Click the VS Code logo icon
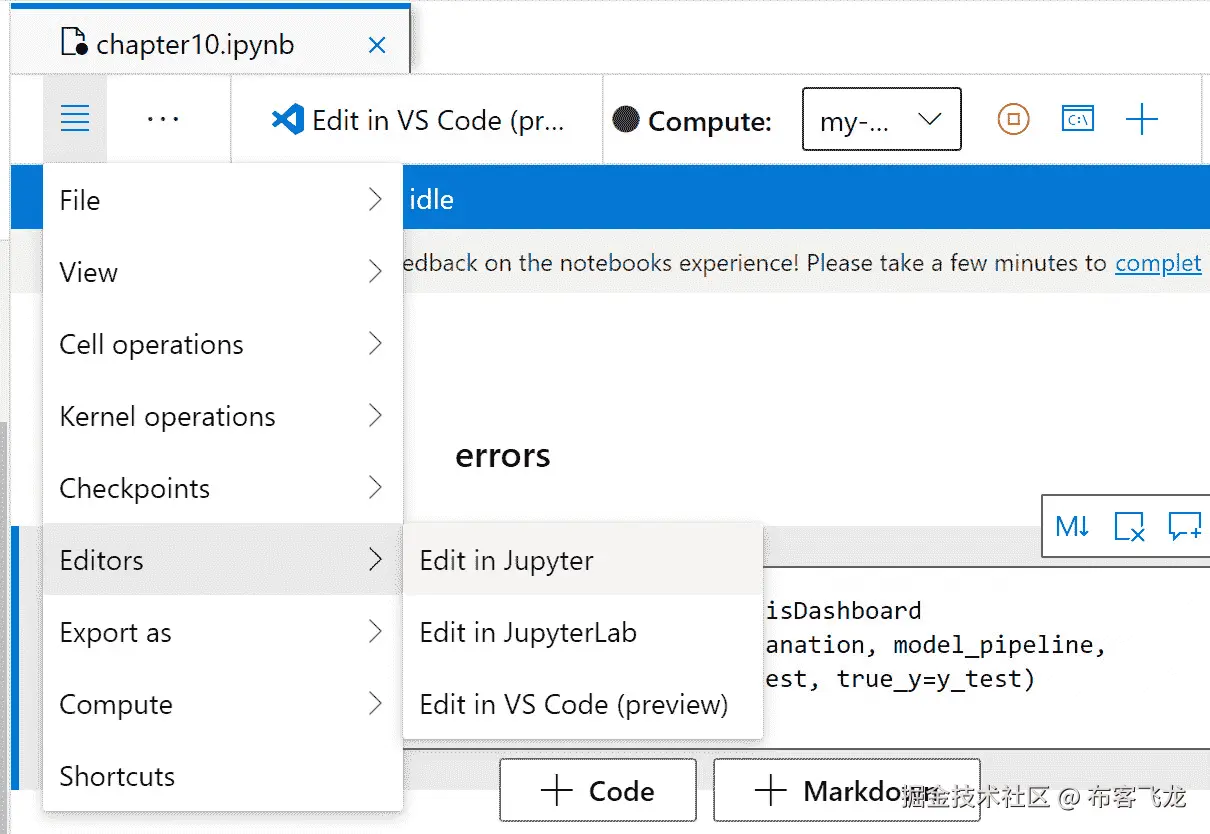The height and width of the screenshot is (834, 1210). [x=287, y=119]
